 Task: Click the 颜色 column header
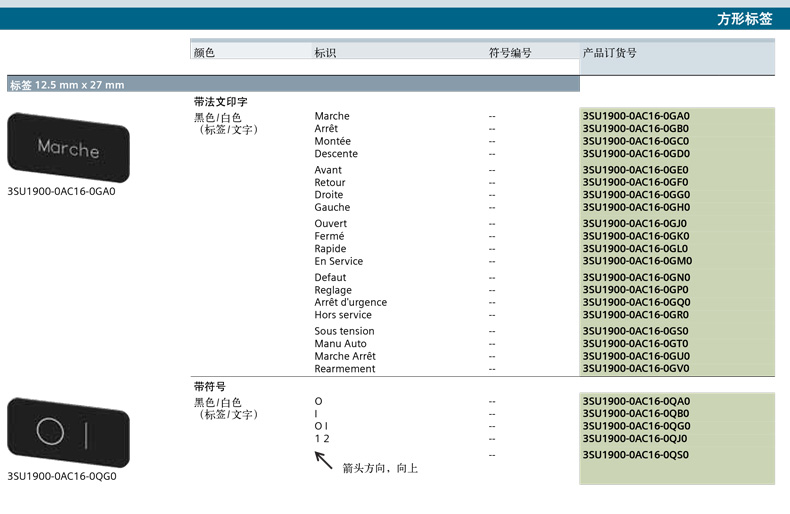(x=204, y=53)
